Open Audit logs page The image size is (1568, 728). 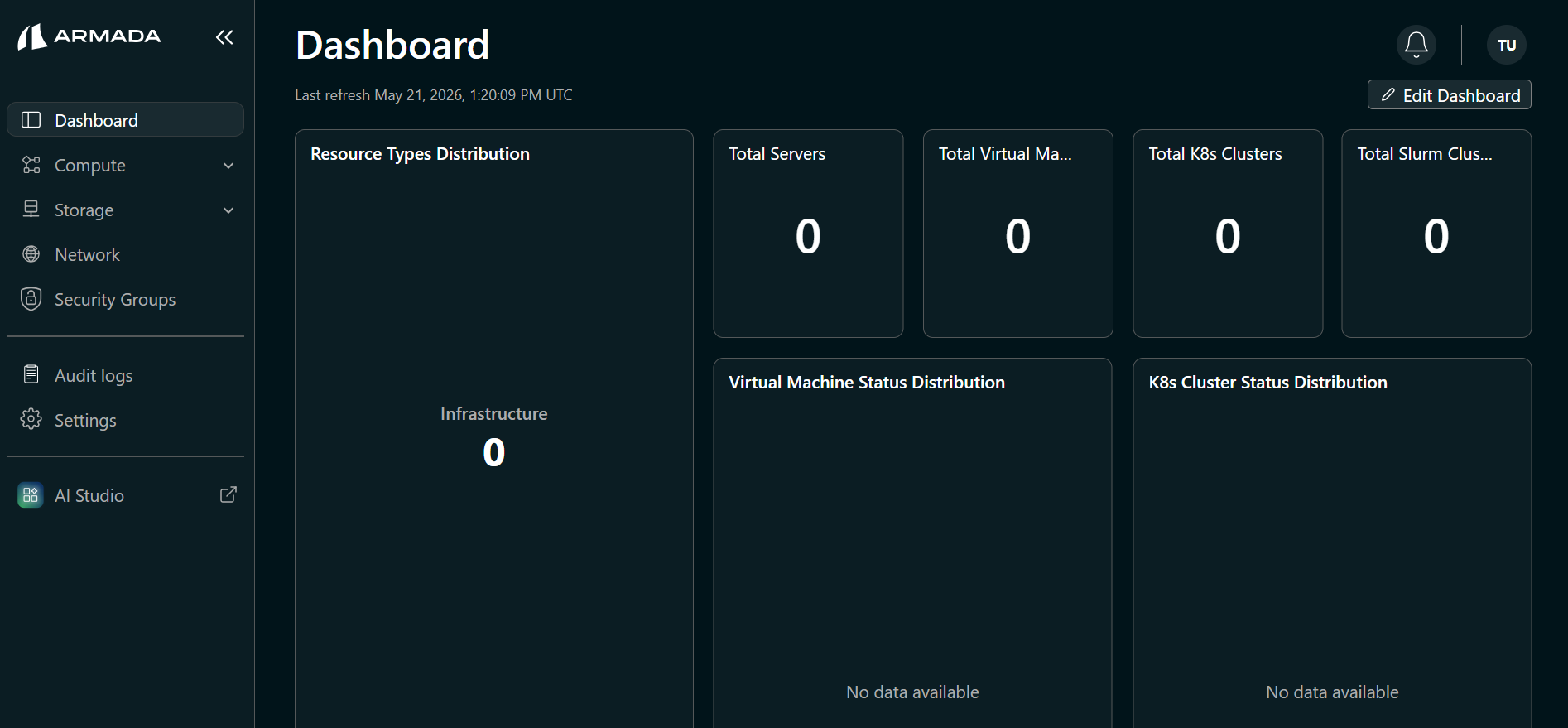(125, 375)
